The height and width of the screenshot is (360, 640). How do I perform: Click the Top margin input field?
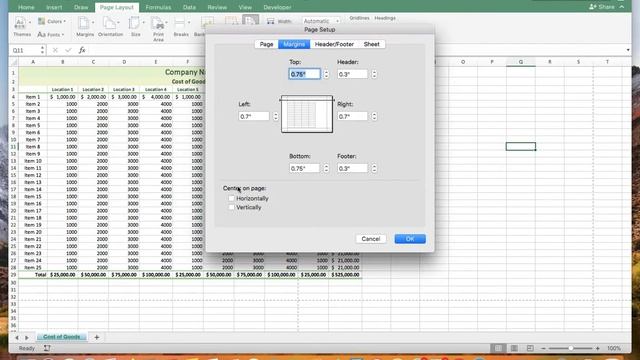(x=304, y=74)
